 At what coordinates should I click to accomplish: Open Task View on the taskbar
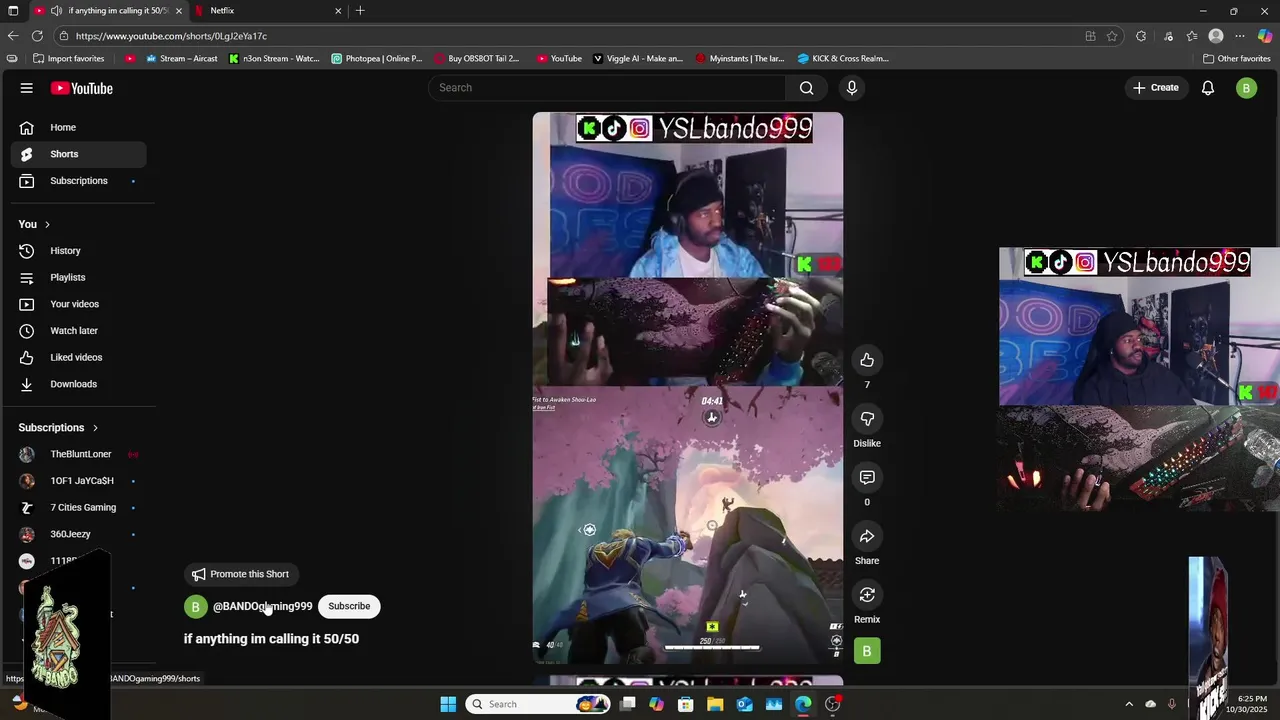coord(627,704)
